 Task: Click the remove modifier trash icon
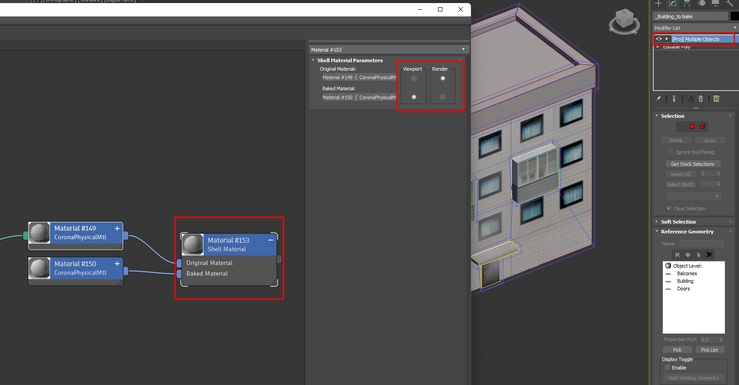coord(701,98)
